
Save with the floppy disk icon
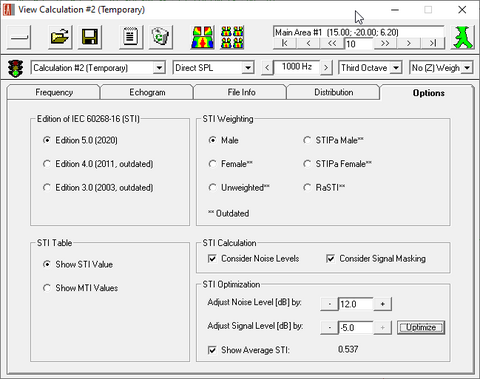click(90, 37)
